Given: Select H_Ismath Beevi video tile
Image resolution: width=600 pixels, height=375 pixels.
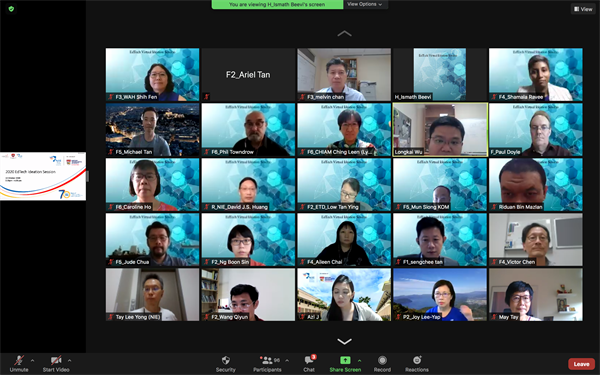Looking at the screenshot, I should [440, 75].
